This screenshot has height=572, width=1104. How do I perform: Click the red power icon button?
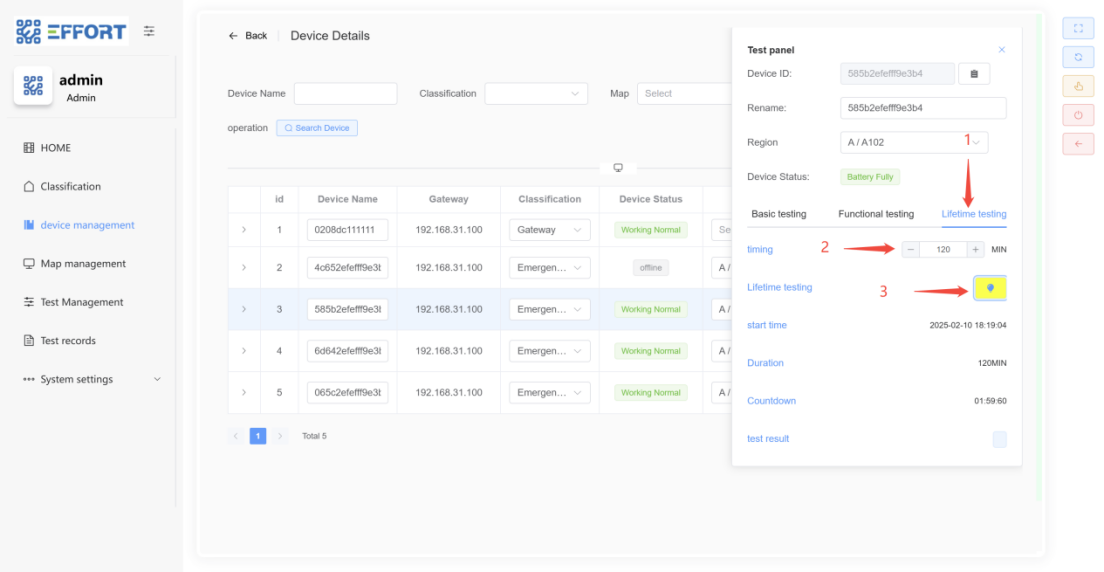tap(1078, 115)
